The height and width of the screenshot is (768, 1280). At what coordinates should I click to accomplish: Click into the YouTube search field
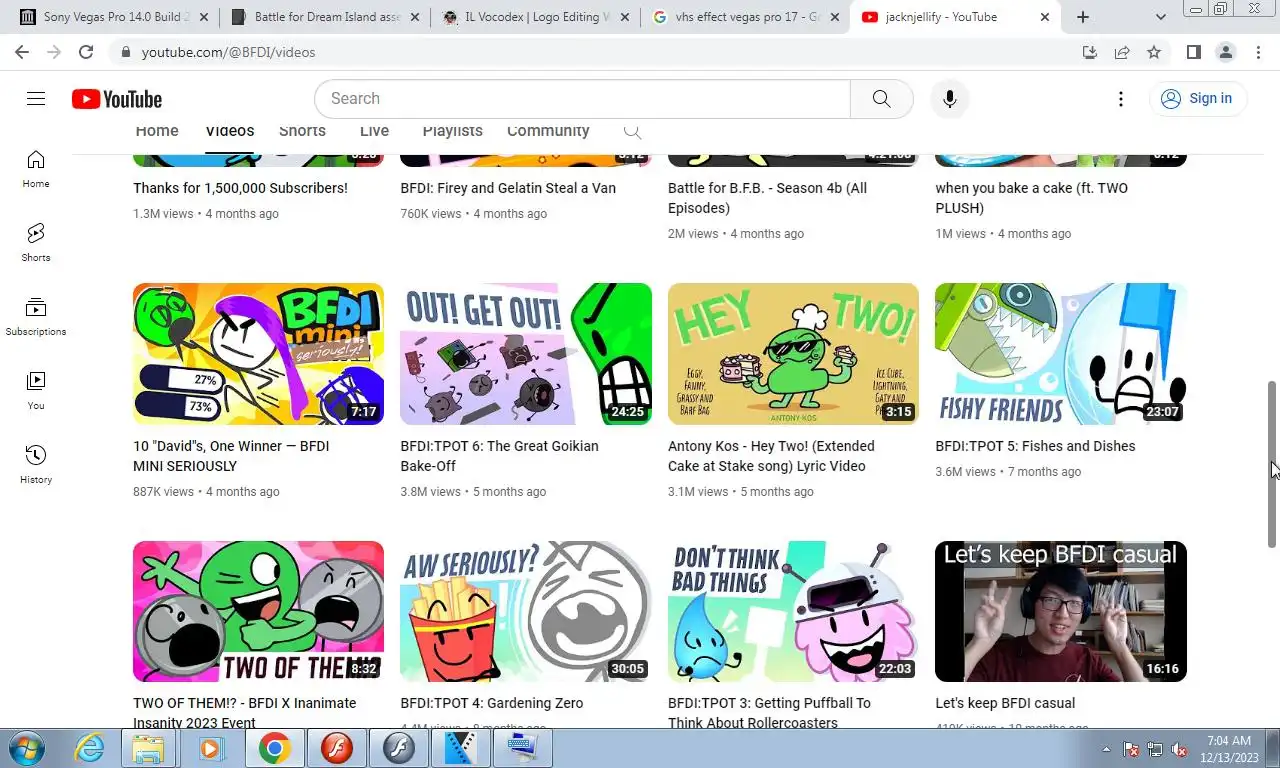(582, 98)
